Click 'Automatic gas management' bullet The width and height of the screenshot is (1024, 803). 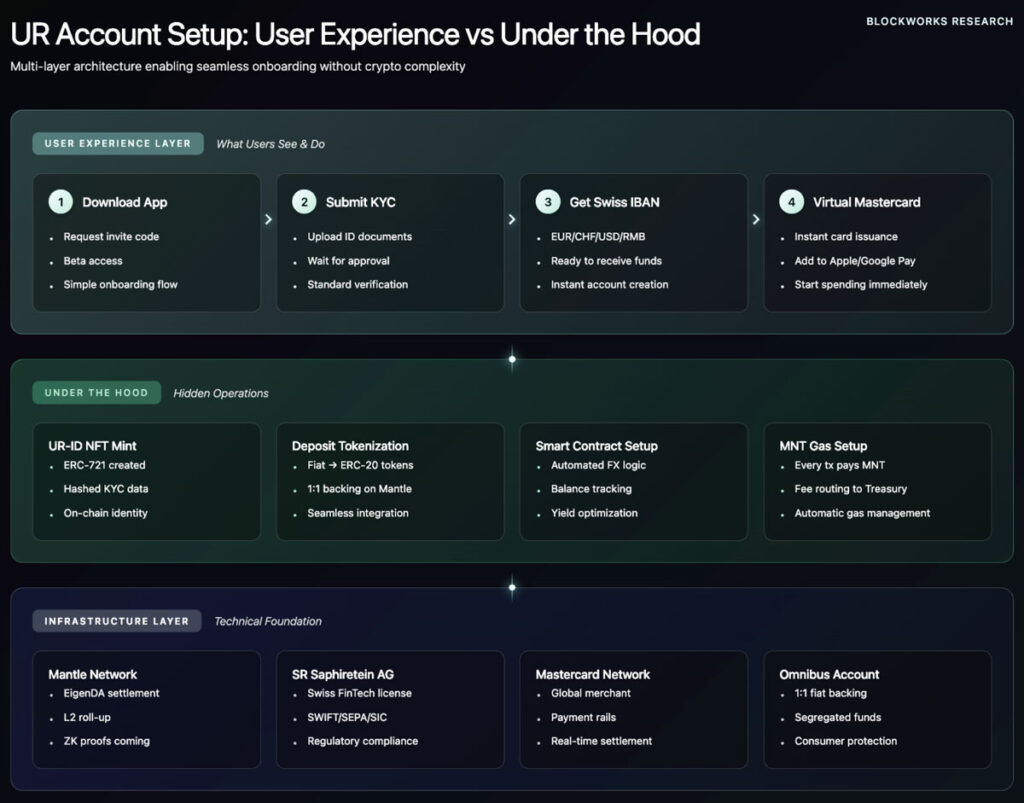[863, 513]
